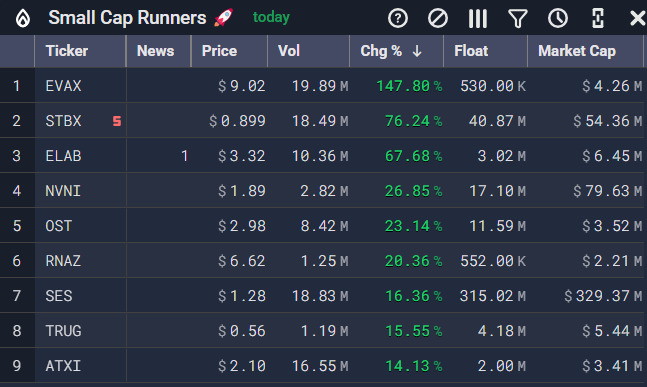
Task: Click EVAX float 530.00 K
Action: (493, 86)
